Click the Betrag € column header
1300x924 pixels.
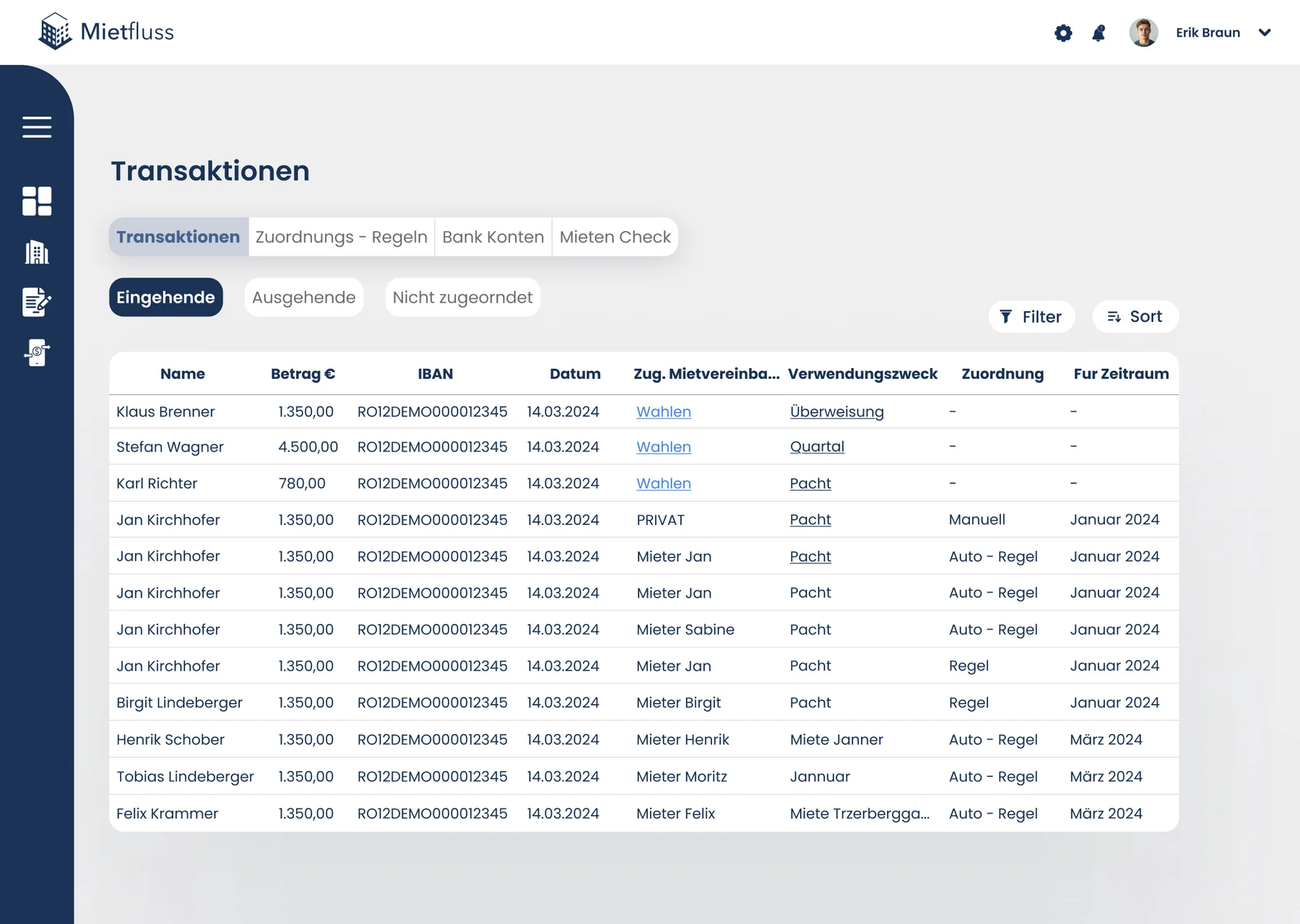point(303,374)
